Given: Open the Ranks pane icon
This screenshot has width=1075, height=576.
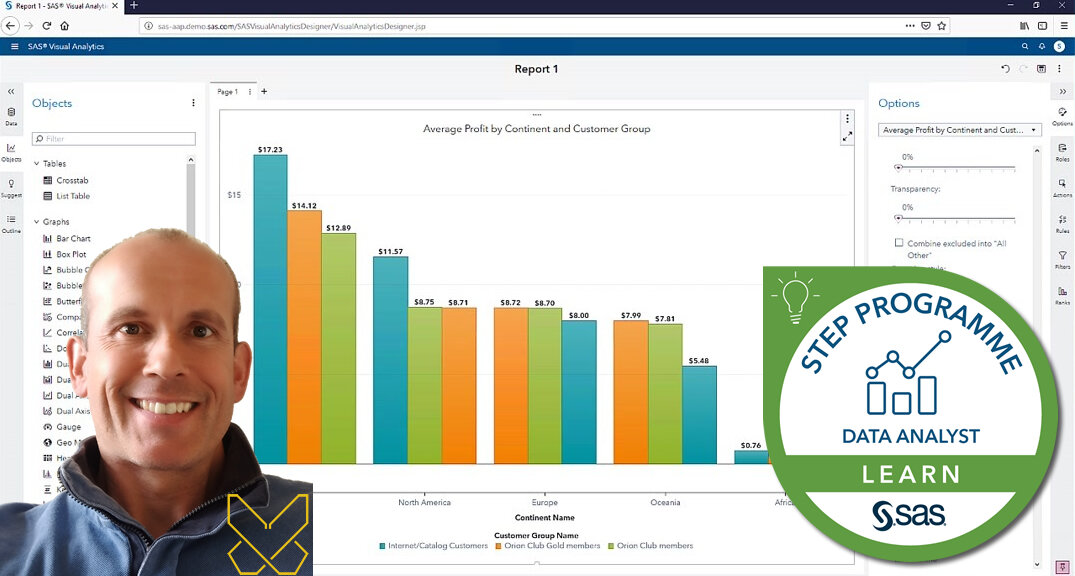Looking at the screenshot, I should pyautogui.click(x=1062, y=291).
